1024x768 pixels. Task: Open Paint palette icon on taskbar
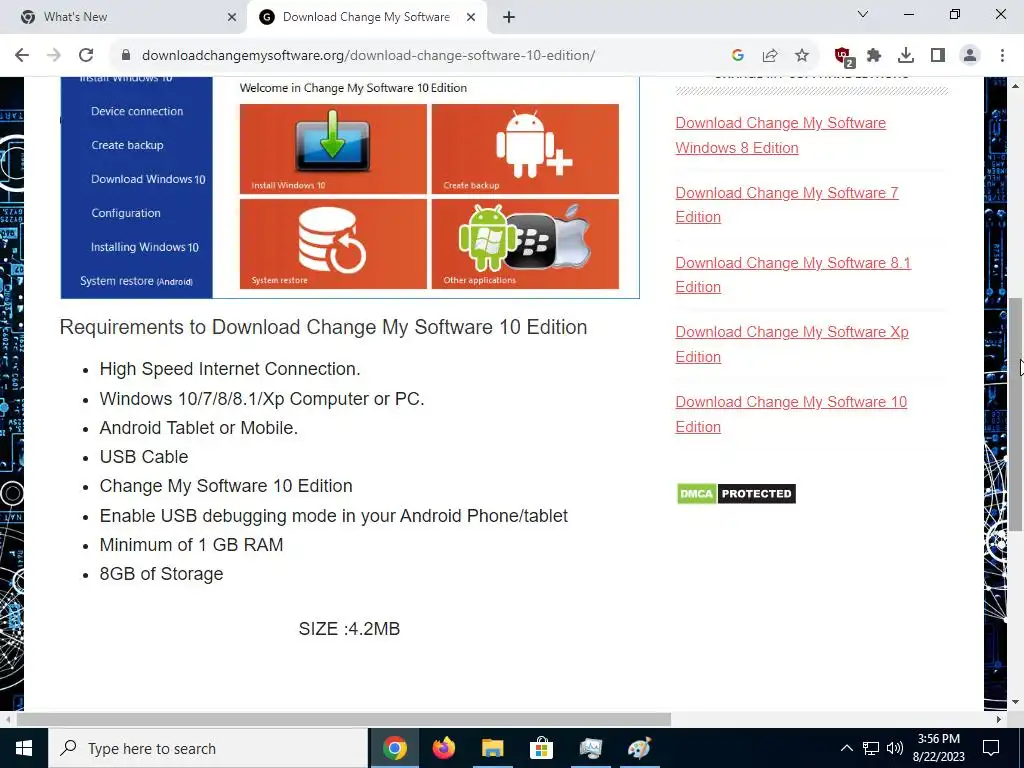click(639, 748)
